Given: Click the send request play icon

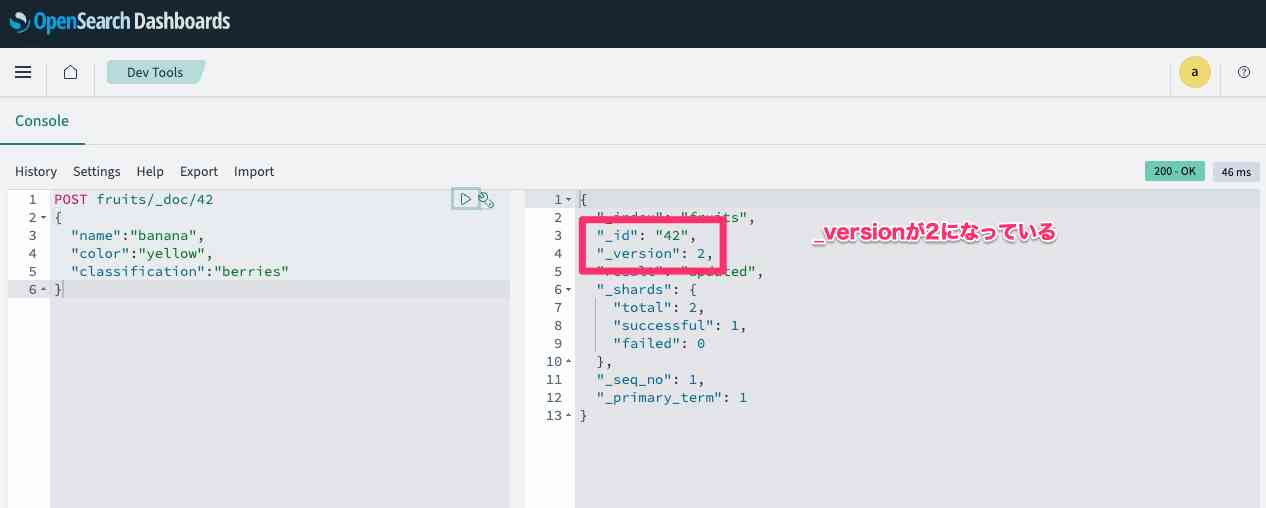Looking at the screenshot, I should [465, 200].
